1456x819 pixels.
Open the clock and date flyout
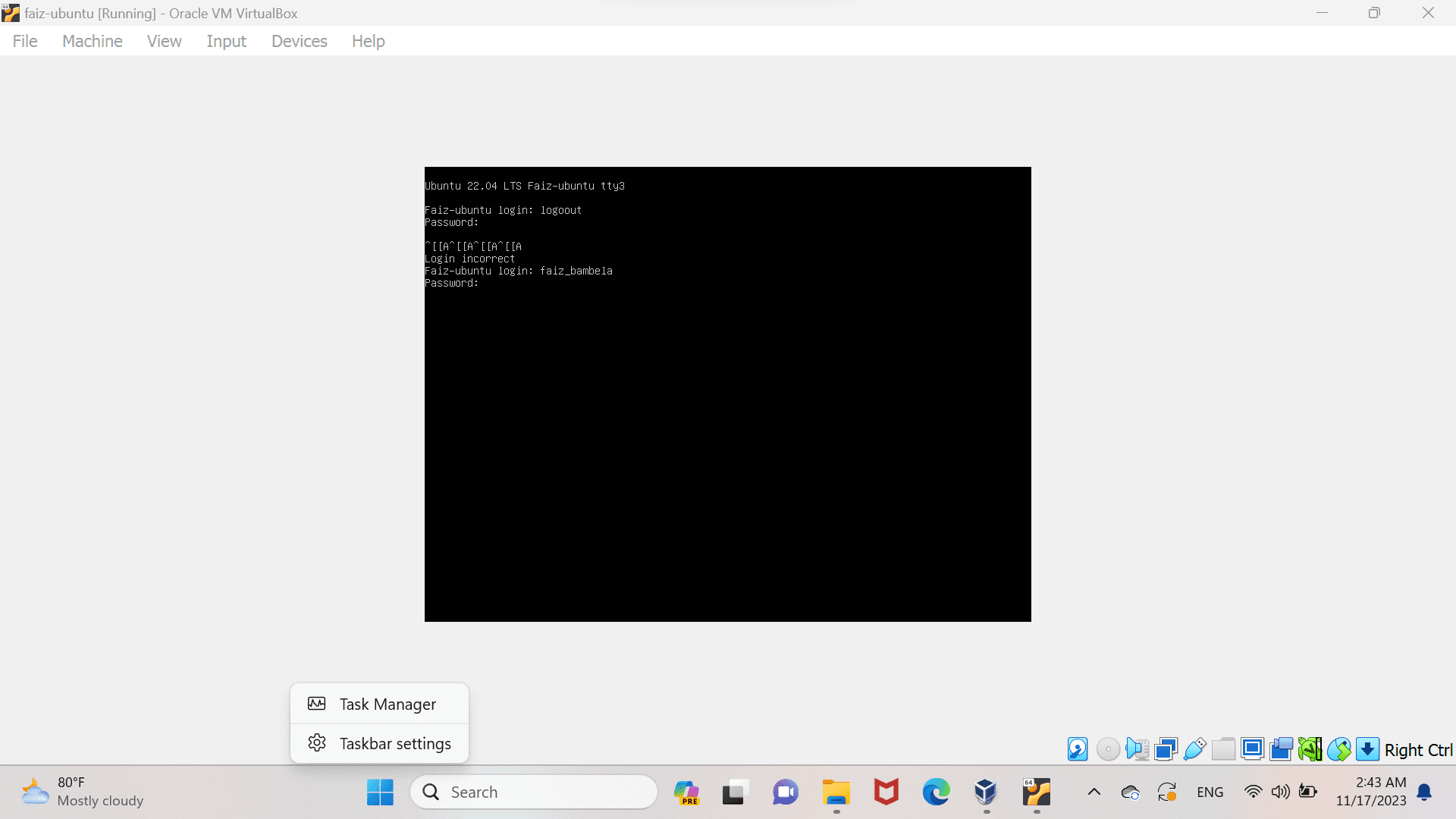(1371, 792)
